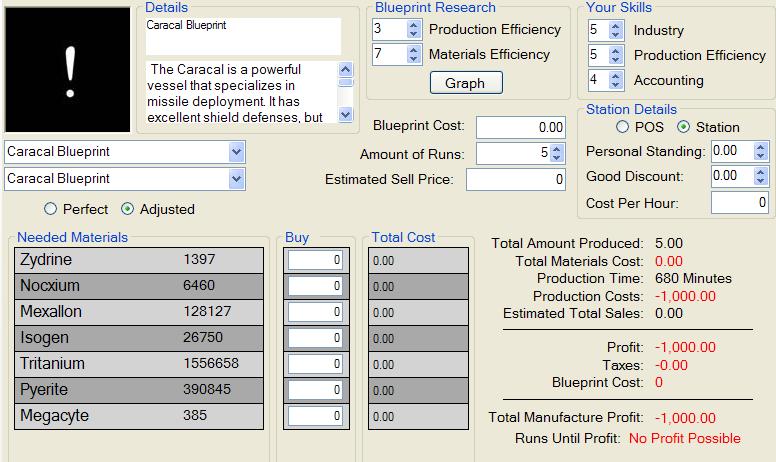The height and width of the screenshot is (462, 776).
Task: Click the Mexallon buy price field
Action: pyautogui.click(x=315, y=312)
